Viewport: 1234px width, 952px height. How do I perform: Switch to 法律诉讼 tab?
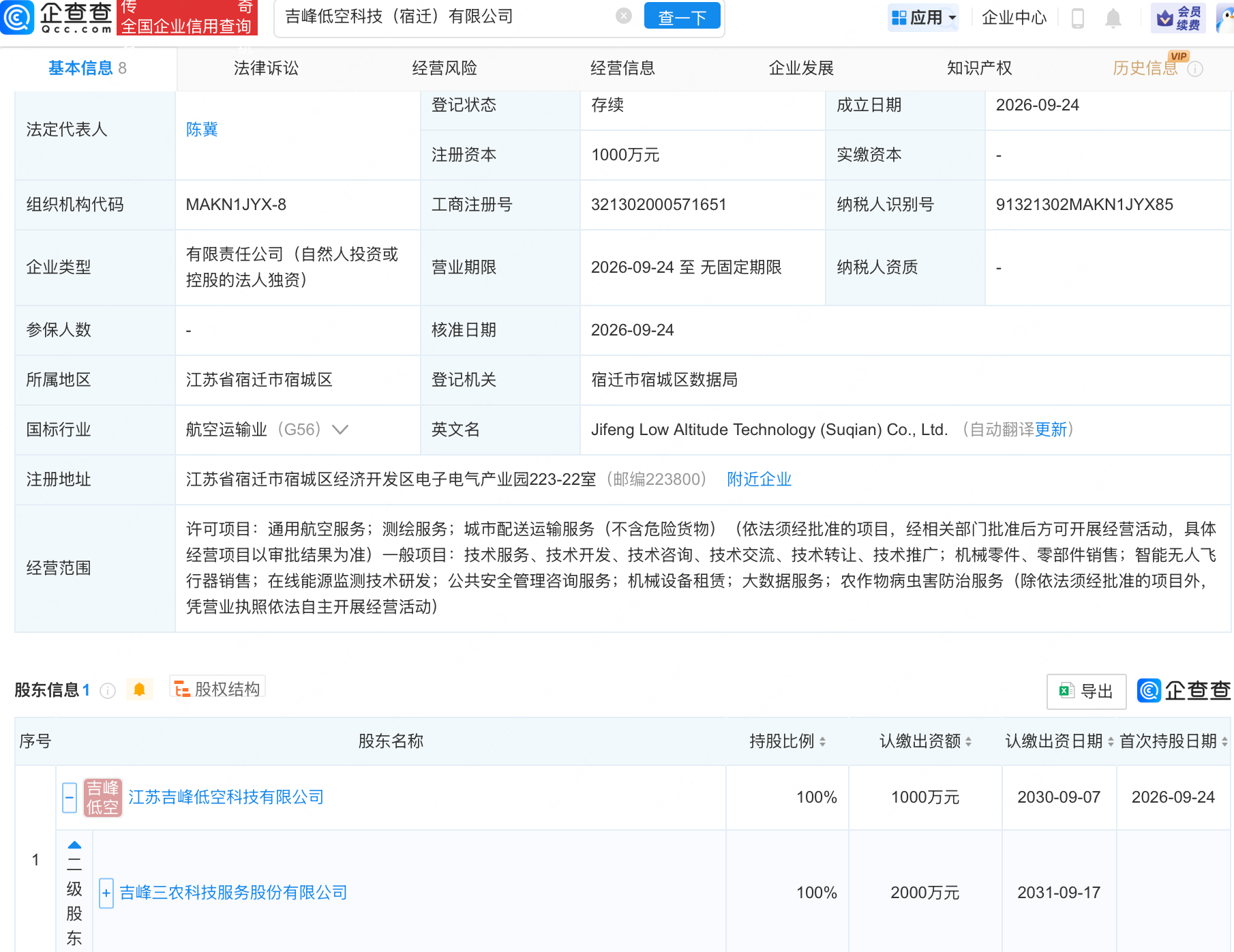tap(266, 68)
